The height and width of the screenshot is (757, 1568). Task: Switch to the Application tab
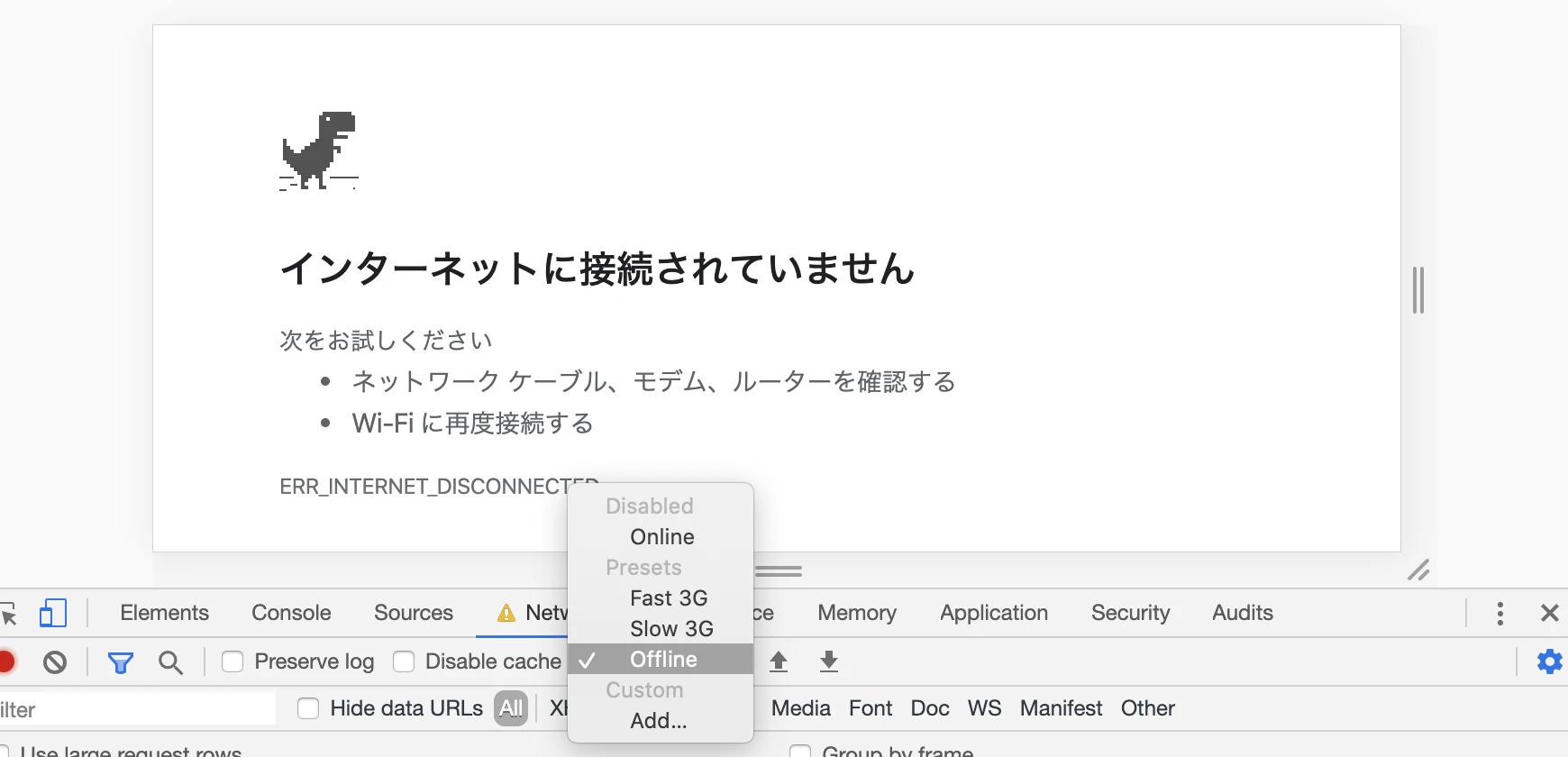(994, 613)
